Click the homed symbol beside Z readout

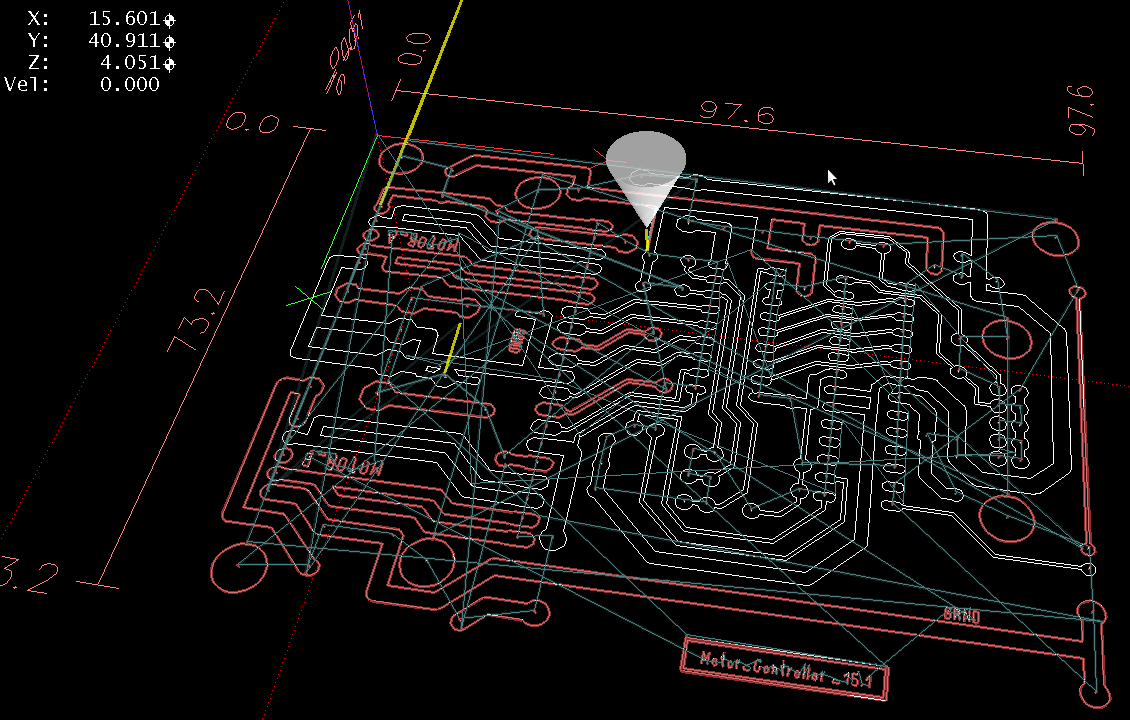pyautogui.click(x=169, y=64)
